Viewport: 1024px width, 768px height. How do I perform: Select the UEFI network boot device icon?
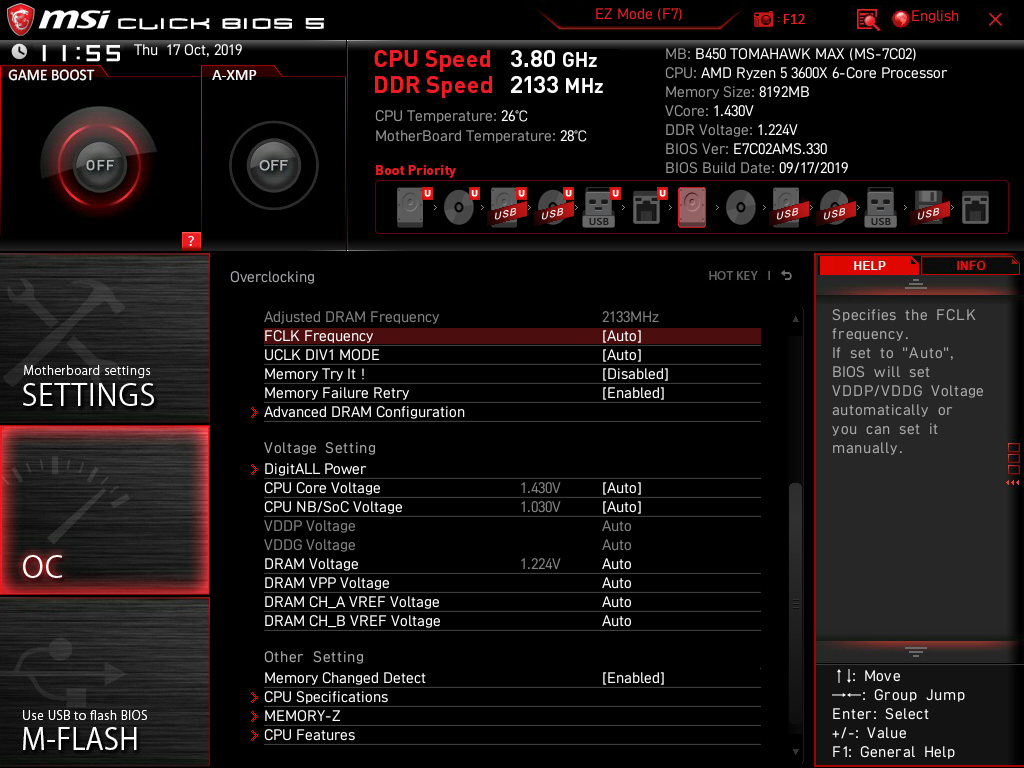(x=649, y=208)
